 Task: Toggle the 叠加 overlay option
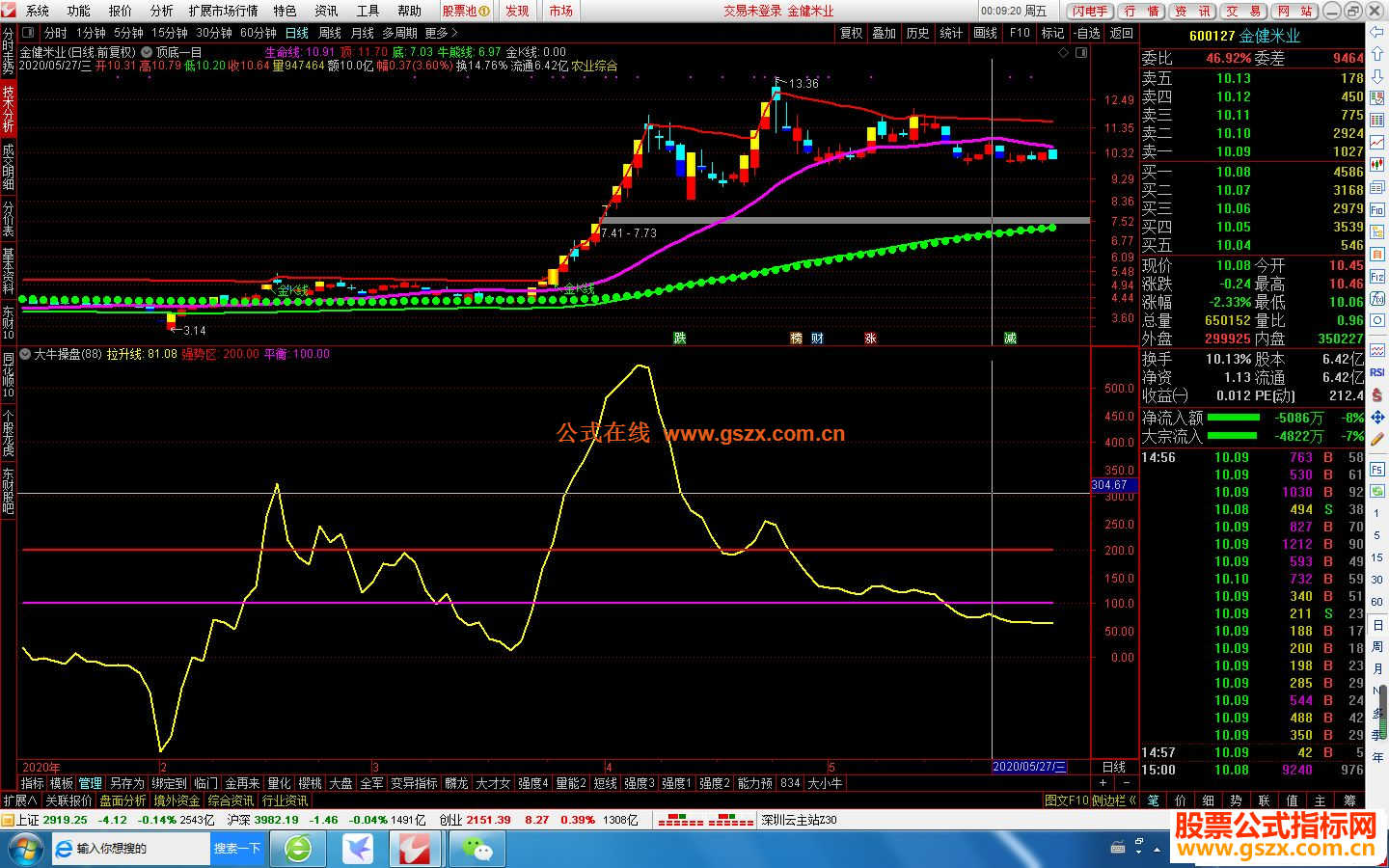885,33
